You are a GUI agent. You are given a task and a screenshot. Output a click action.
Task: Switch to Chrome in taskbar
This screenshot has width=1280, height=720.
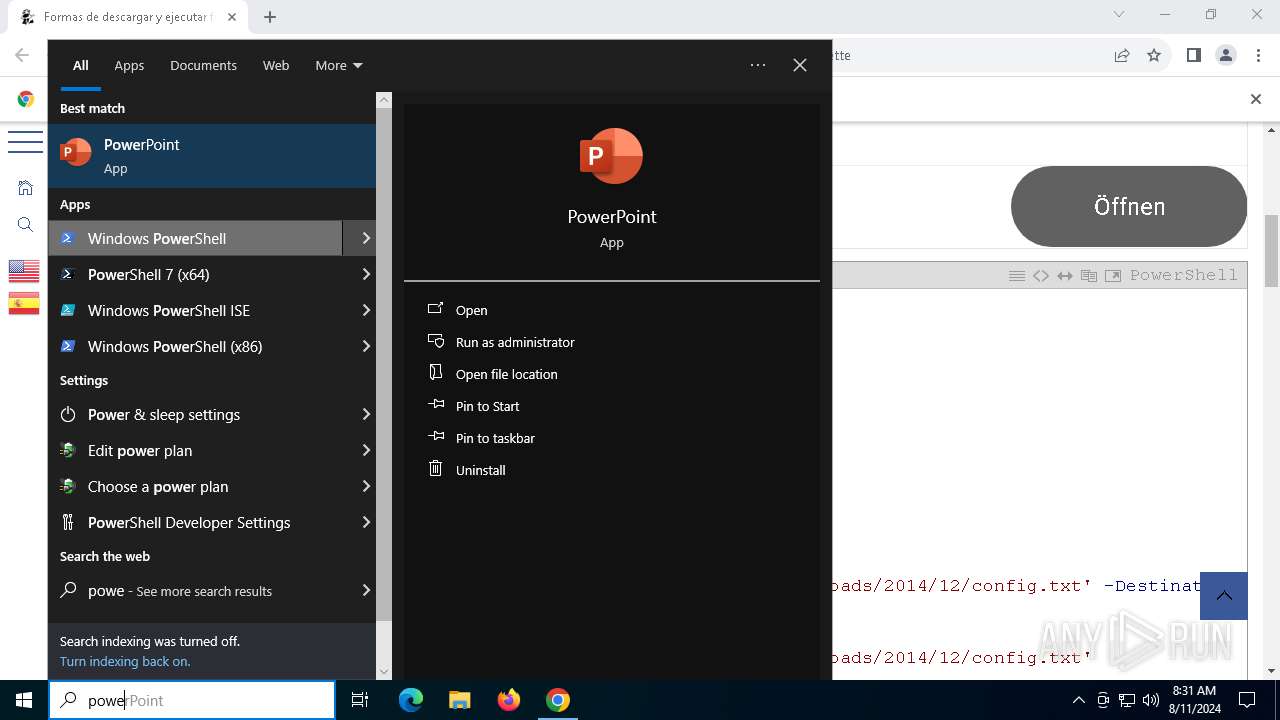click(558, 700)
